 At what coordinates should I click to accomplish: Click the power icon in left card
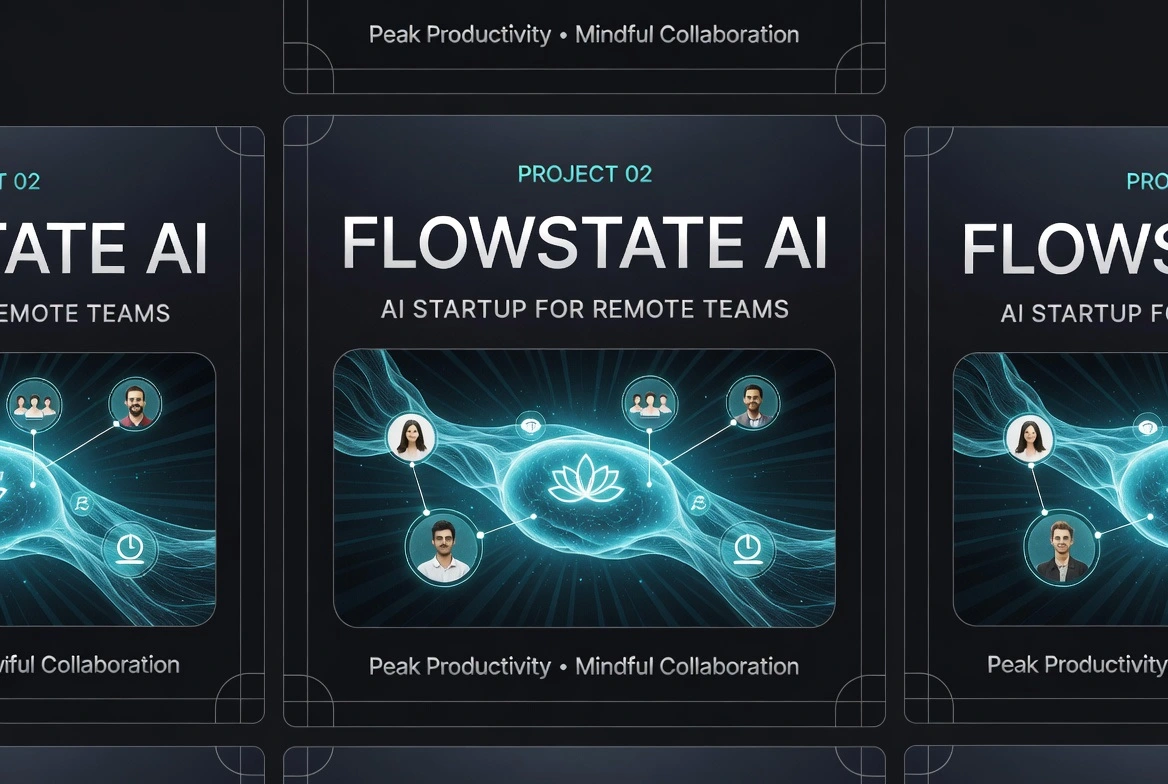coord(130,550)
